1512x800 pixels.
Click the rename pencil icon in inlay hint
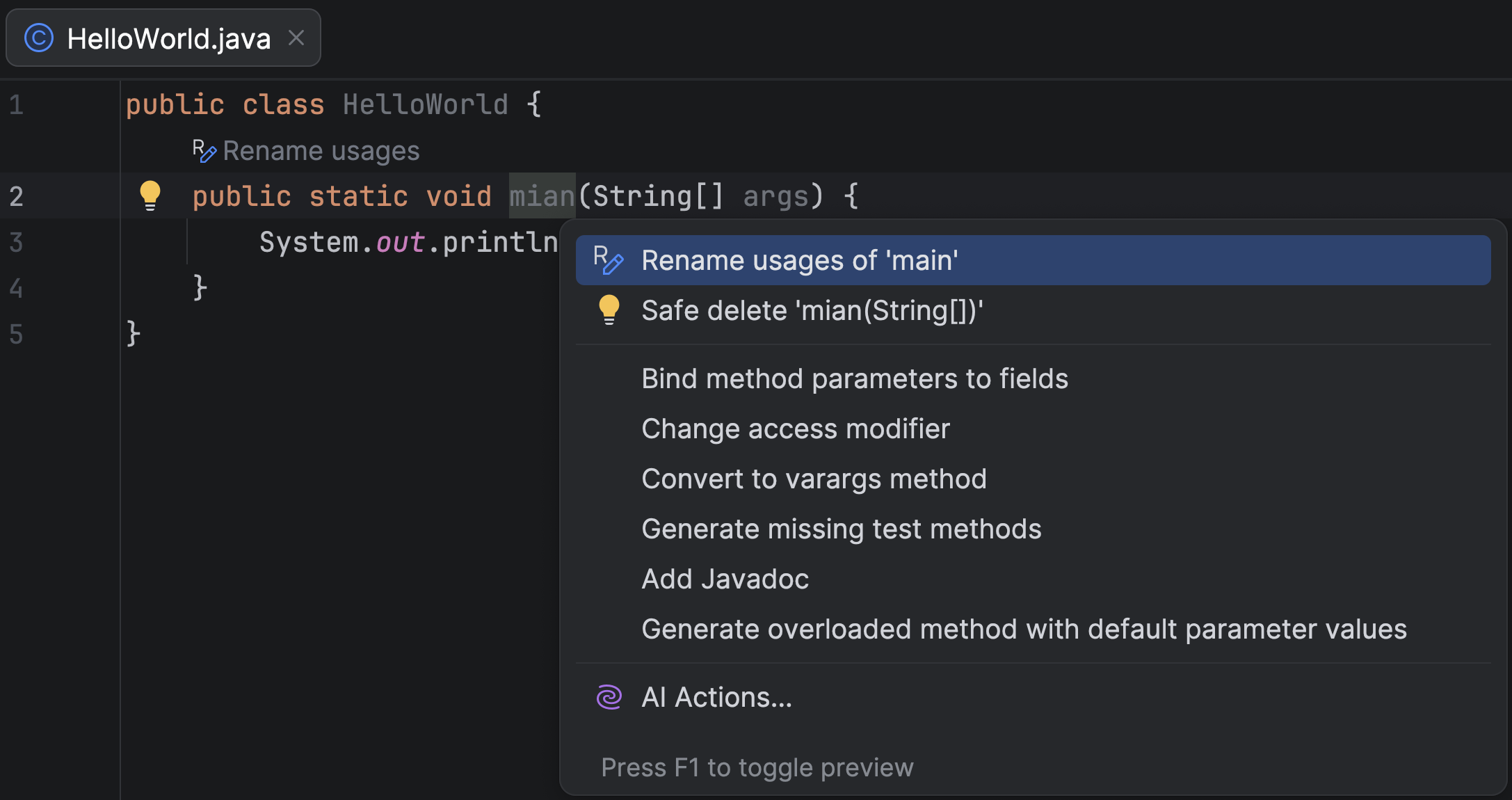pos(204,151)
